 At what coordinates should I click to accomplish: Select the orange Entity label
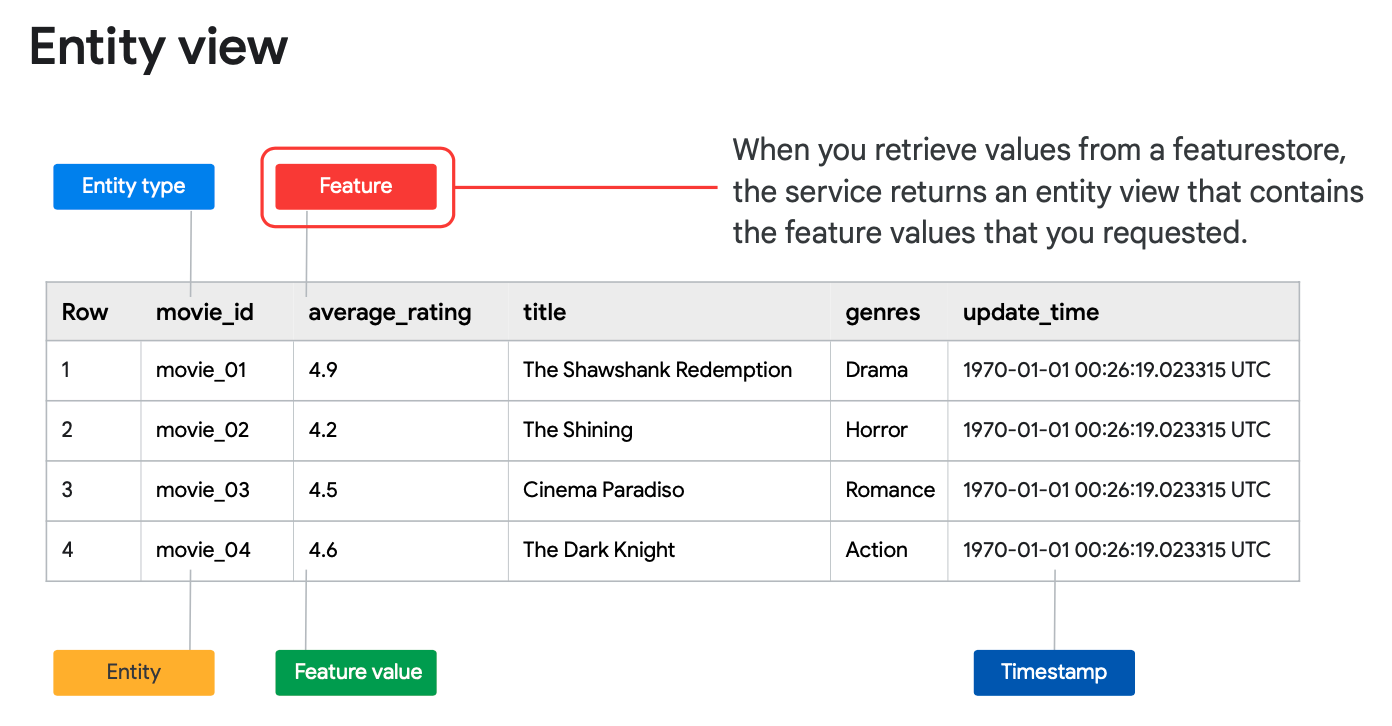pos(133,672)
